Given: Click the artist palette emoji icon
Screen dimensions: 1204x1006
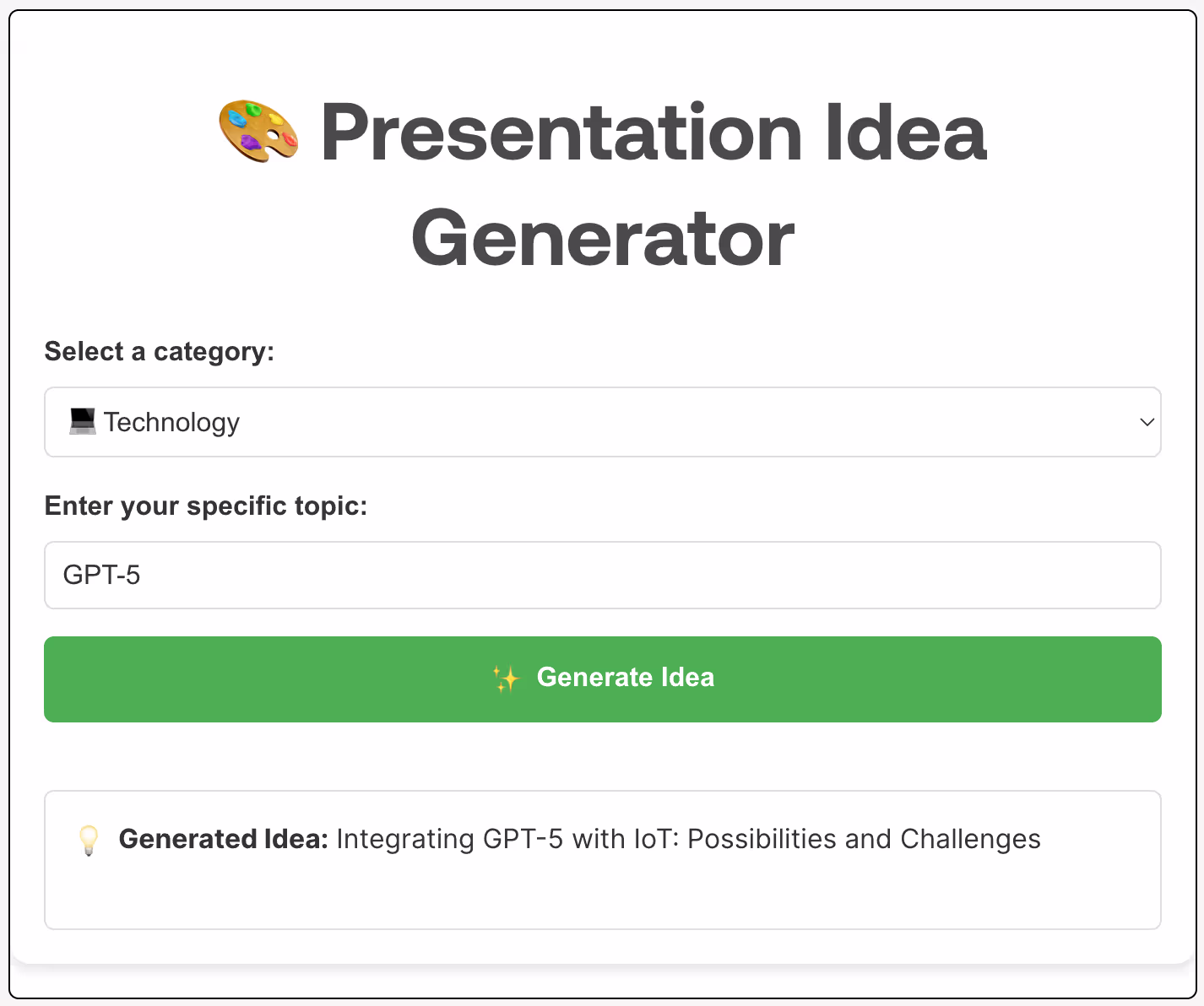Looking at the screenshot, I should point(258,131).
